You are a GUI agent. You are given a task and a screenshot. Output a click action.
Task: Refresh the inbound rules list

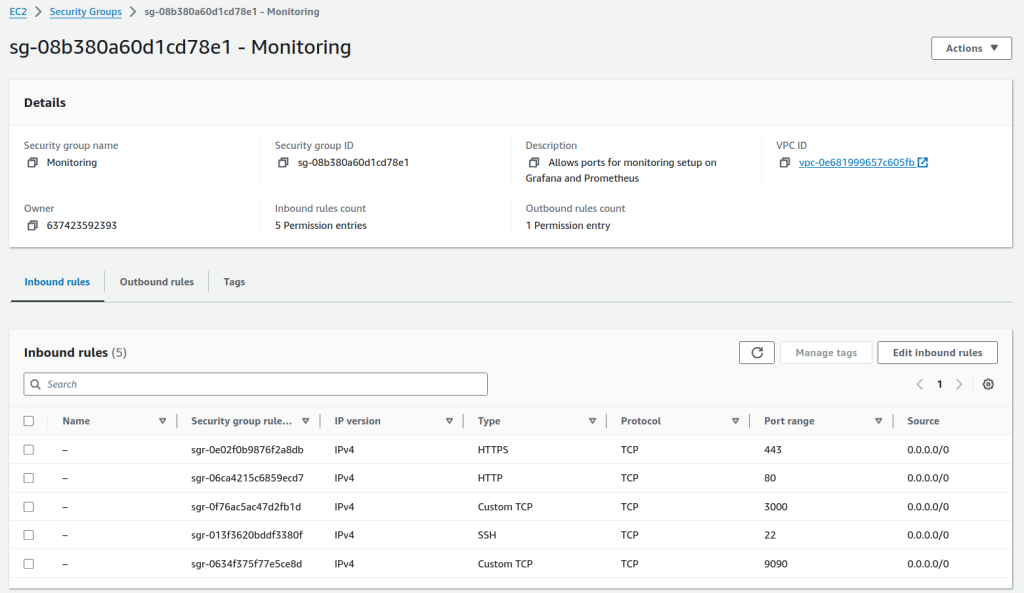[x=757, y=352]
